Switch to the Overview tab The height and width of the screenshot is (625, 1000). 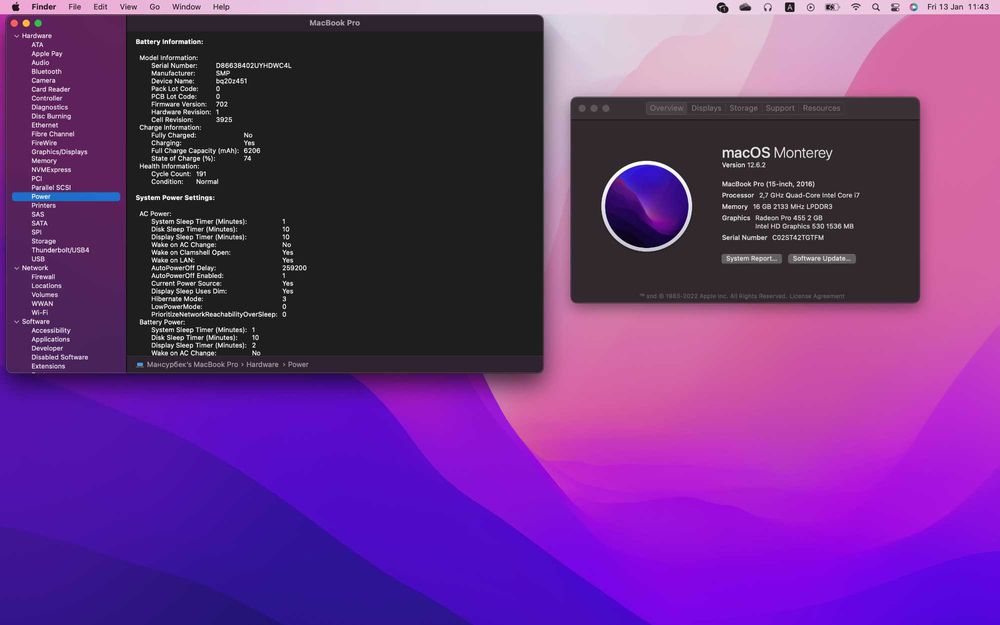(666, 108)
